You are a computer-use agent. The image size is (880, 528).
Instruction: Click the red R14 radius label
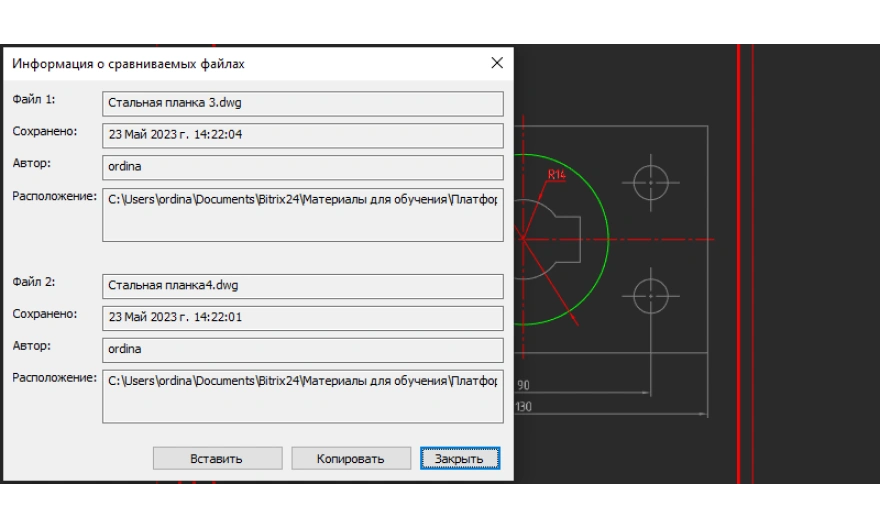click(x=557, y=175)
